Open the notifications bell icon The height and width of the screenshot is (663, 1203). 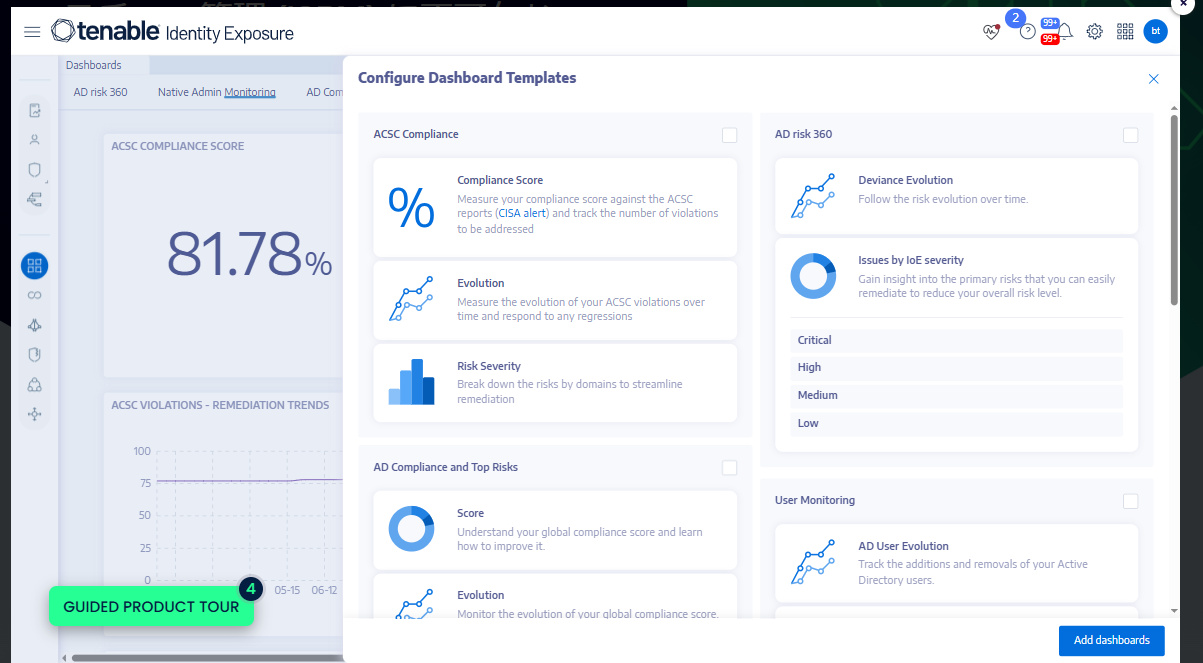point(1065,32)
